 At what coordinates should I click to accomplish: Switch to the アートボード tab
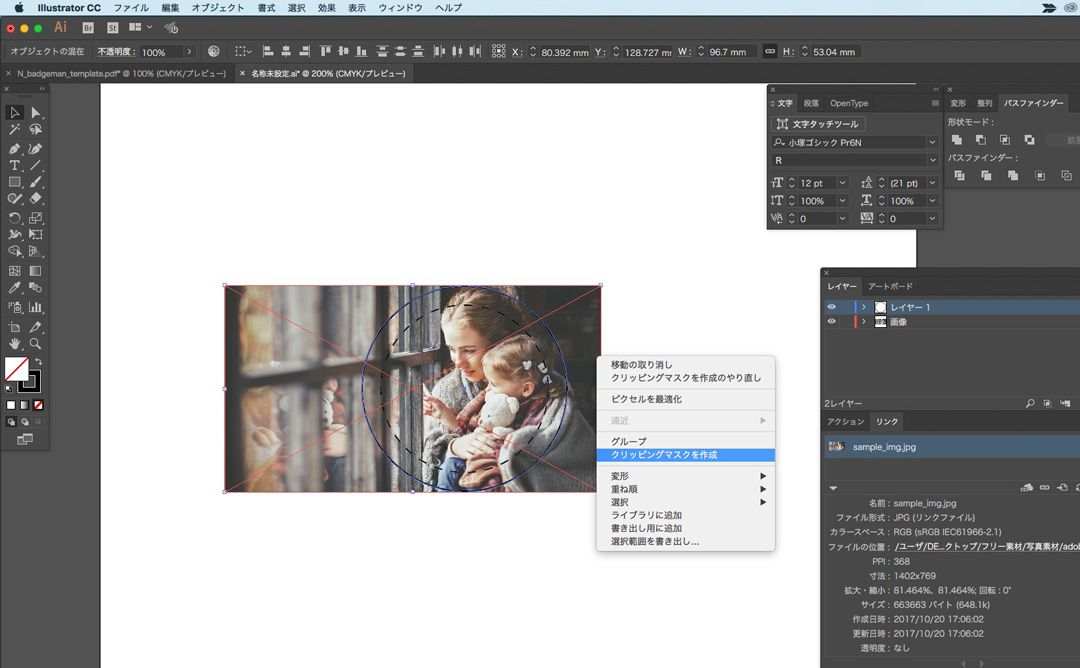[889, 286]
